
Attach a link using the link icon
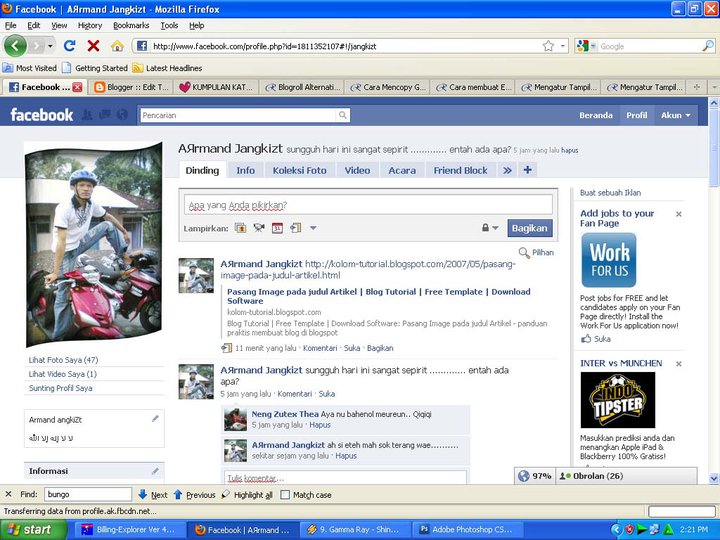pyautogui.click(x=295, y=228)
